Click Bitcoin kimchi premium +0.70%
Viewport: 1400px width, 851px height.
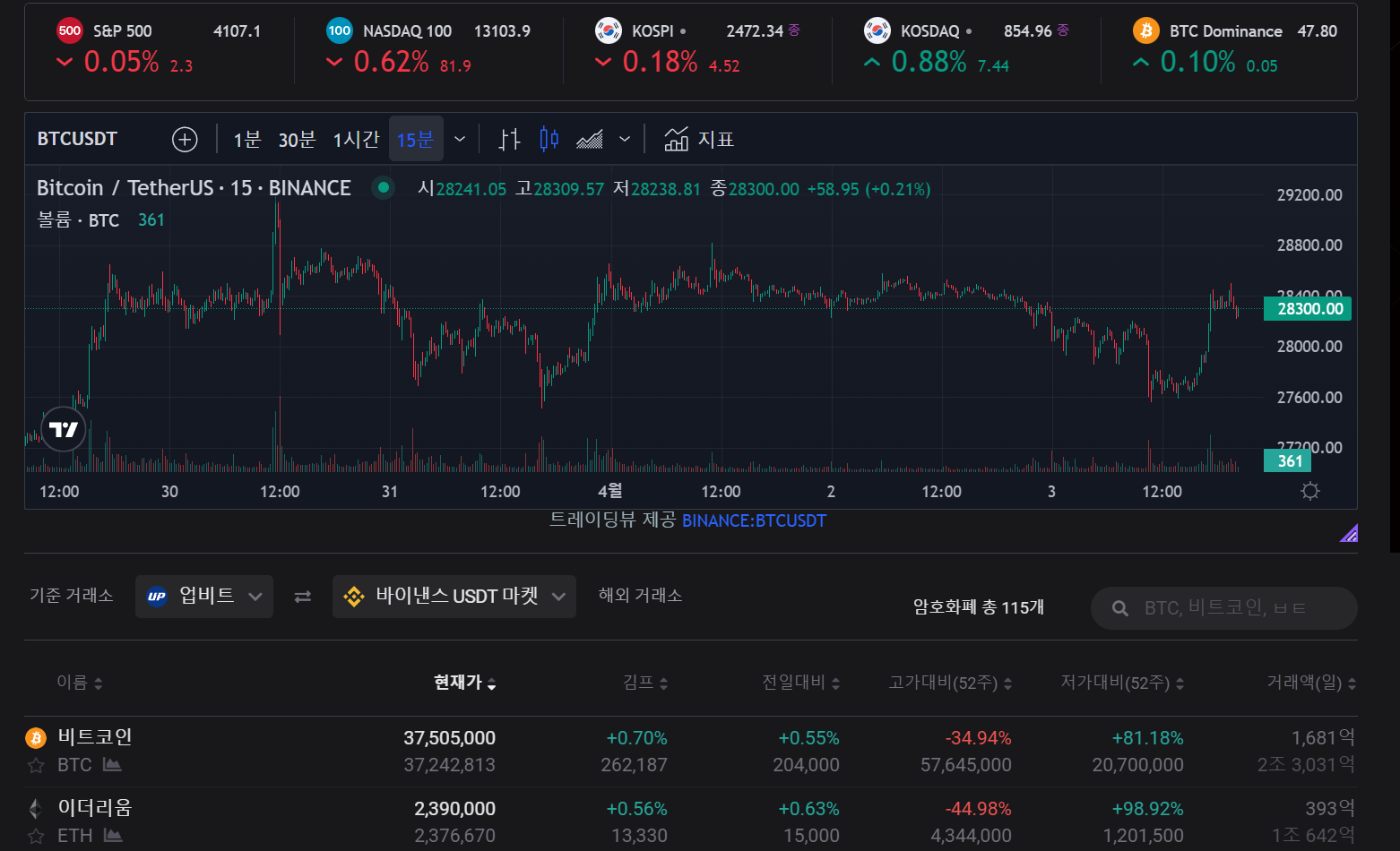click(636, 738)
